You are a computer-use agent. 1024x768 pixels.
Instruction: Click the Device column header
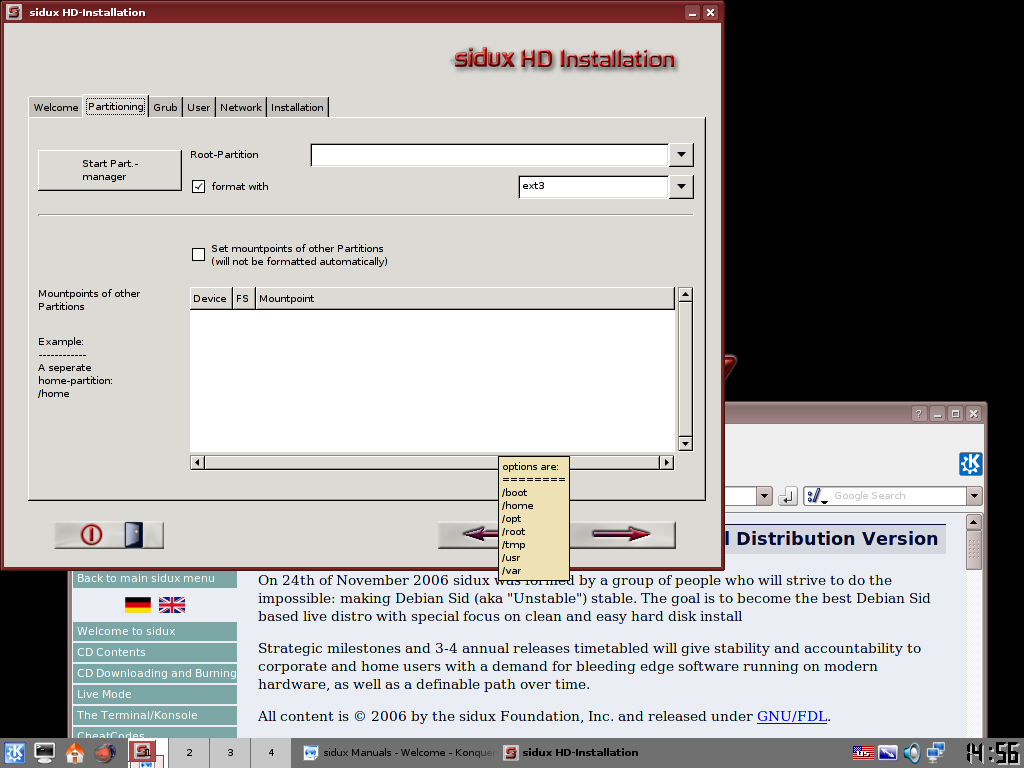tap(210, 298)
